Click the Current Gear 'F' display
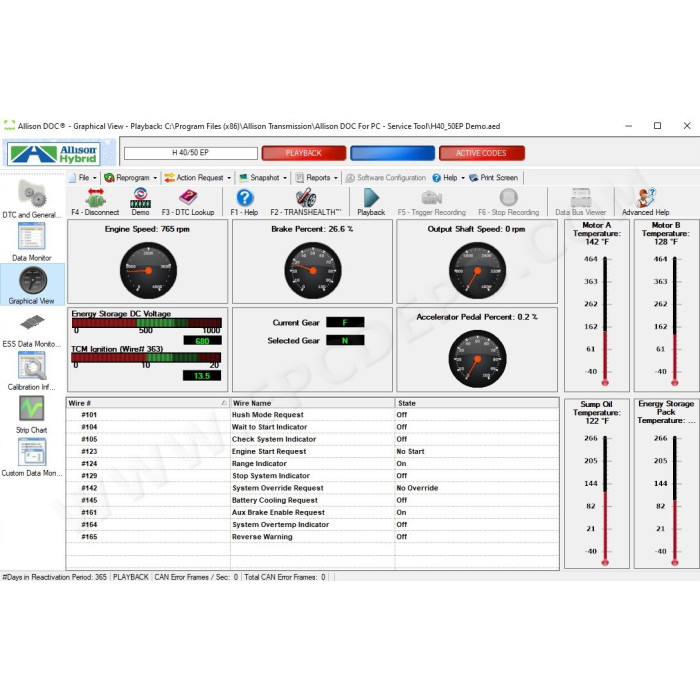700x700 pixels. pyautogui.click(x=345, y=322)
